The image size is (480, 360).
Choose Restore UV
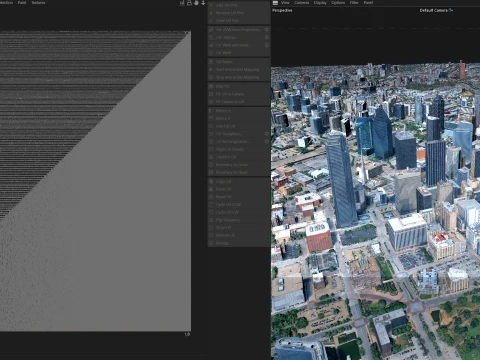pos(239,235)
